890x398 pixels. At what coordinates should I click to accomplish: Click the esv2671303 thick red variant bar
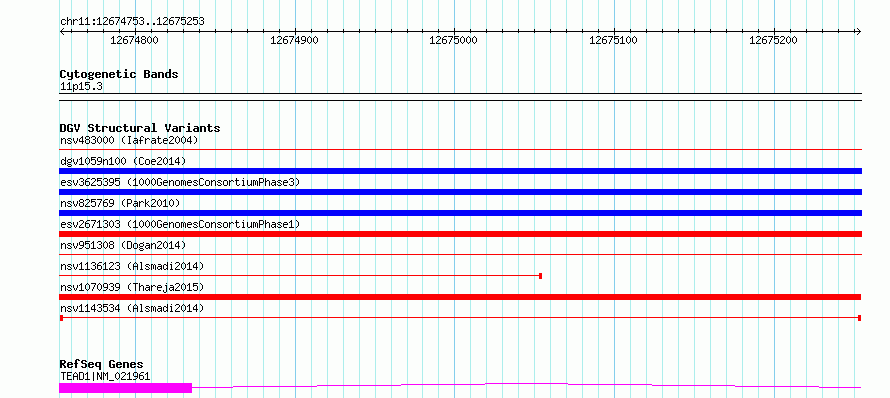click(x=460, y=234)
